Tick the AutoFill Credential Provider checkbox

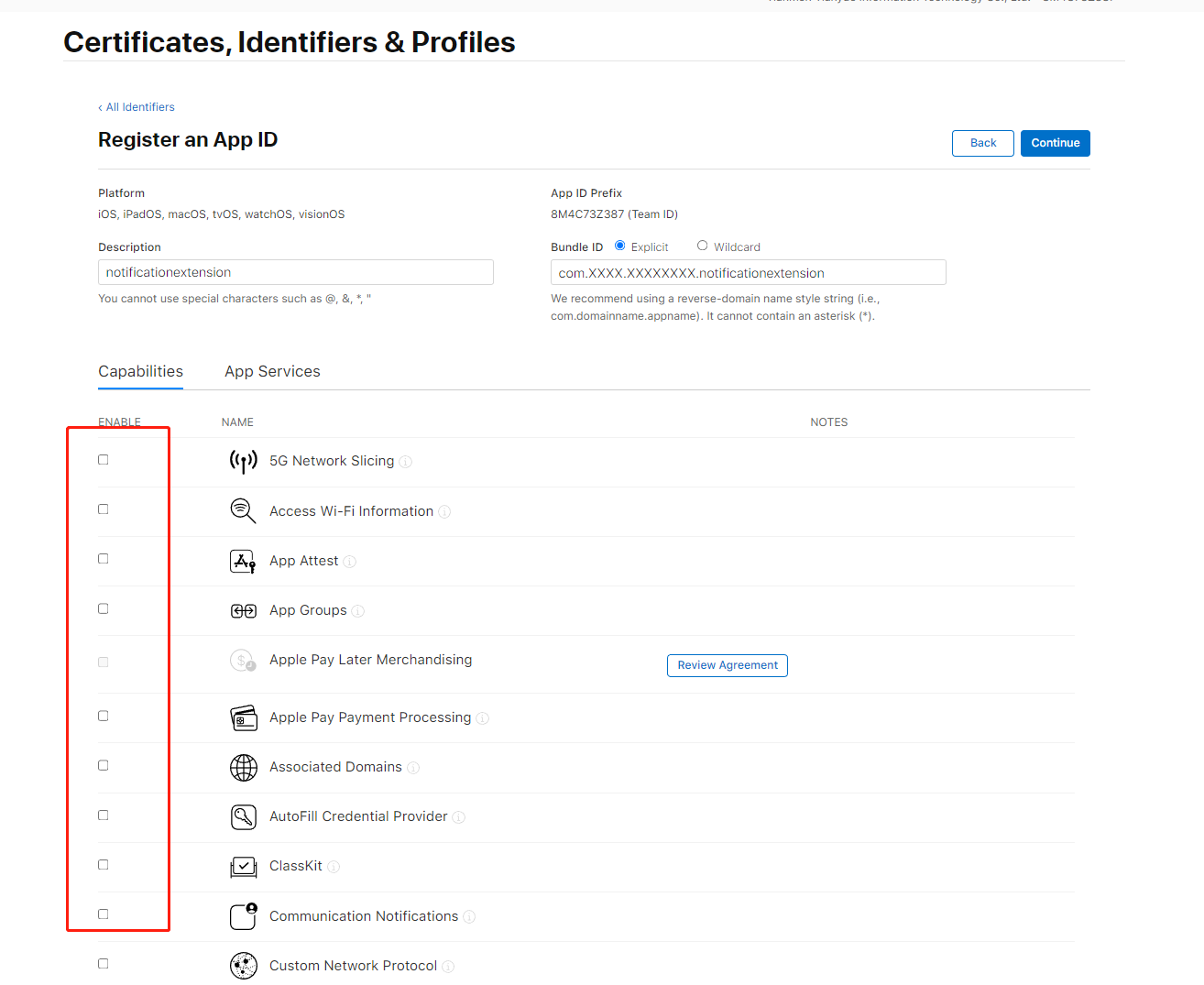[104, 815]
